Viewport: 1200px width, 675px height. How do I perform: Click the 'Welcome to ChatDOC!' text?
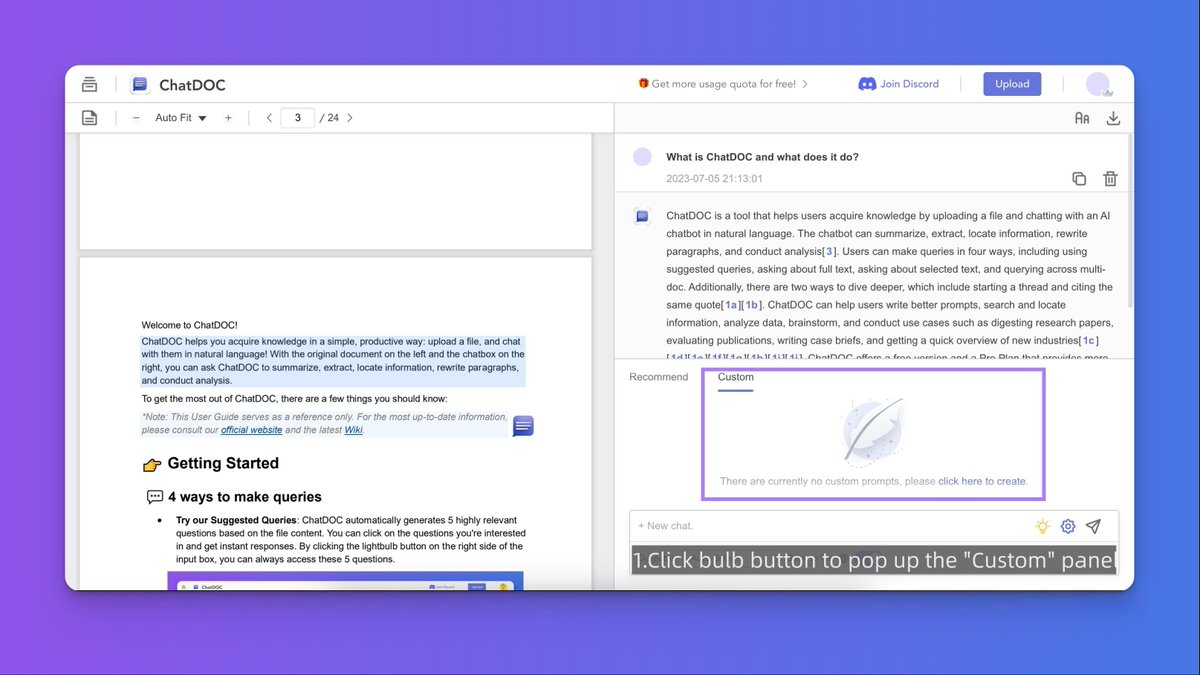190,325
